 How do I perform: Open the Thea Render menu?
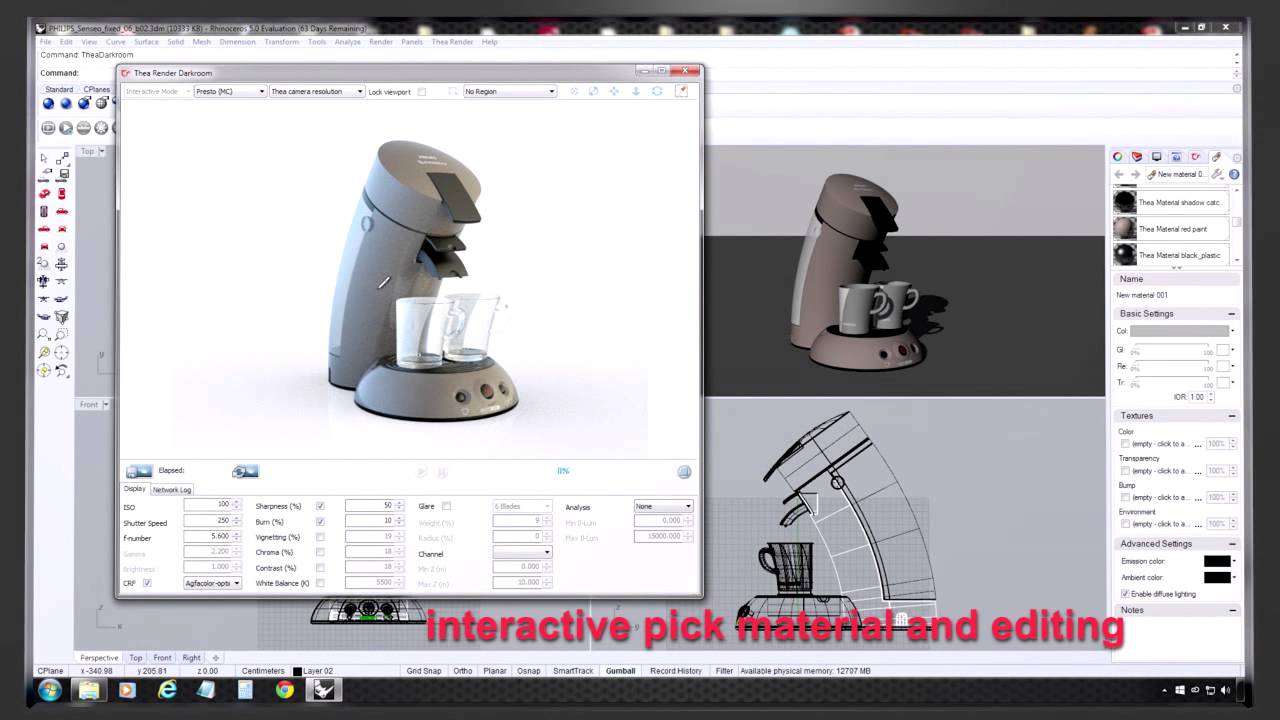452,42
